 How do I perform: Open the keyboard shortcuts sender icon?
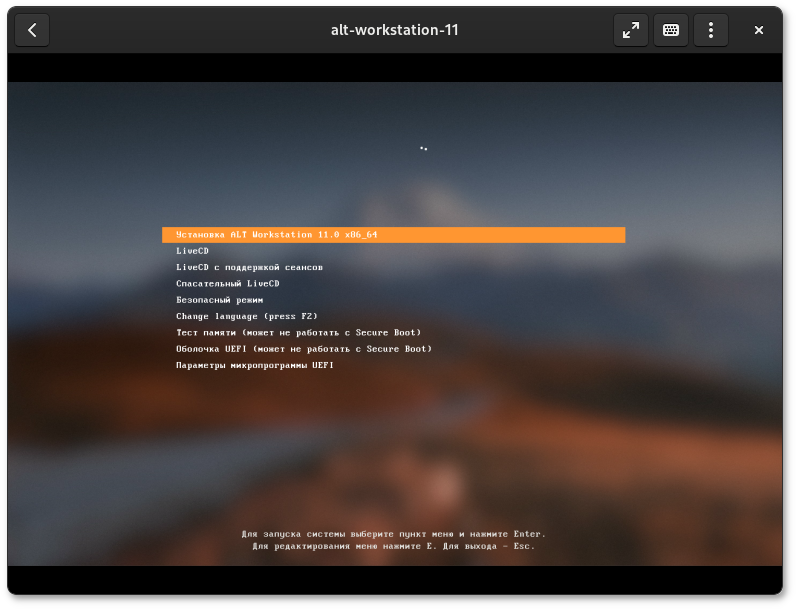[x=670, y=30]
